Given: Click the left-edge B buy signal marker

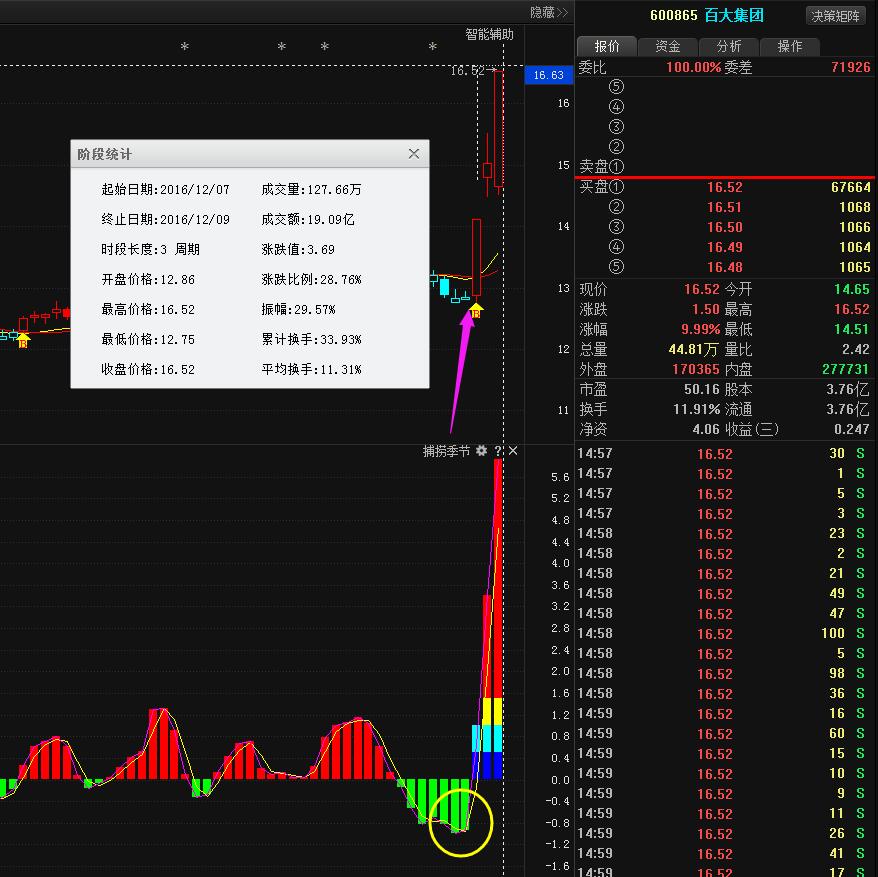Looking at the screenshot, I should click(24, 340).
